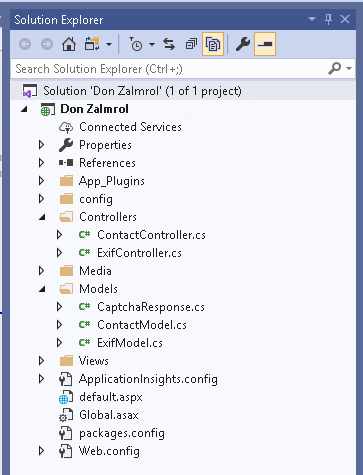Click the Views folder icon

point(66,361)
